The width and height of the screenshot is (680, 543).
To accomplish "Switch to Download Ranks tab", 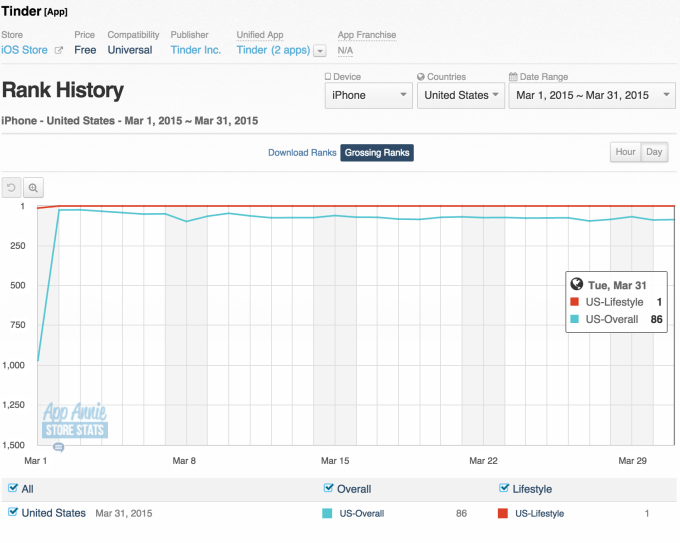I will tap(302, 153).
